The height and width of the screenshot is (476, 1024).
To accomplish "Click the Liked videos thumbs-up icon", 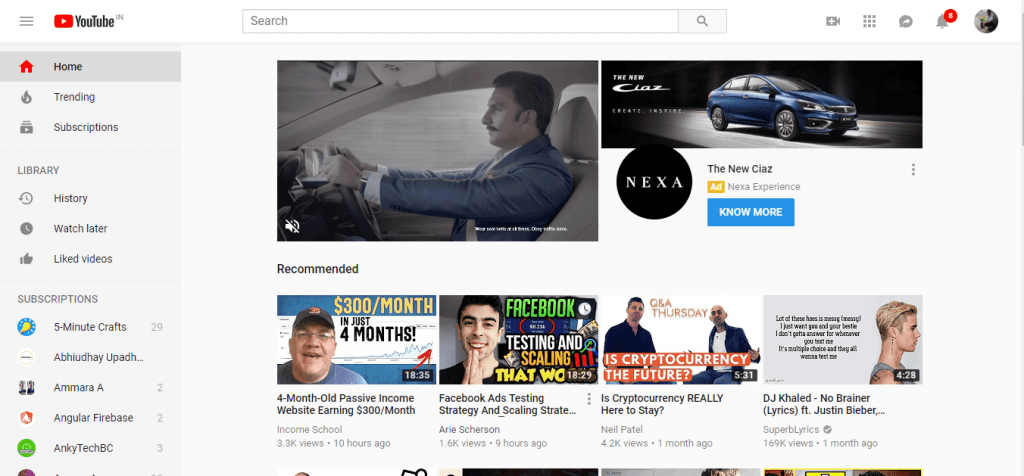I will (26, 259).
